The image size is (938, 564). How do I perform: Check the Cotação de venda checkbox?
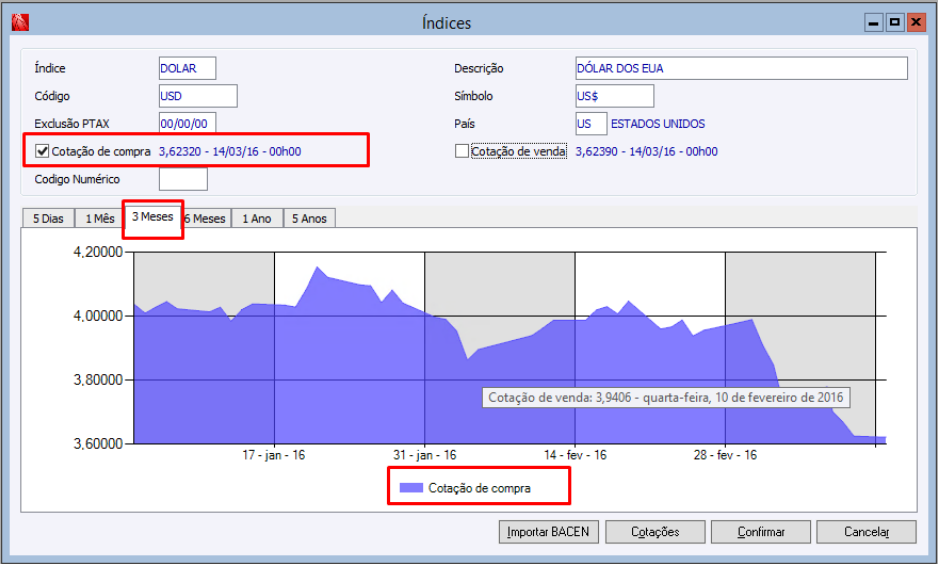pyautogui.click(x=462, y=151)
